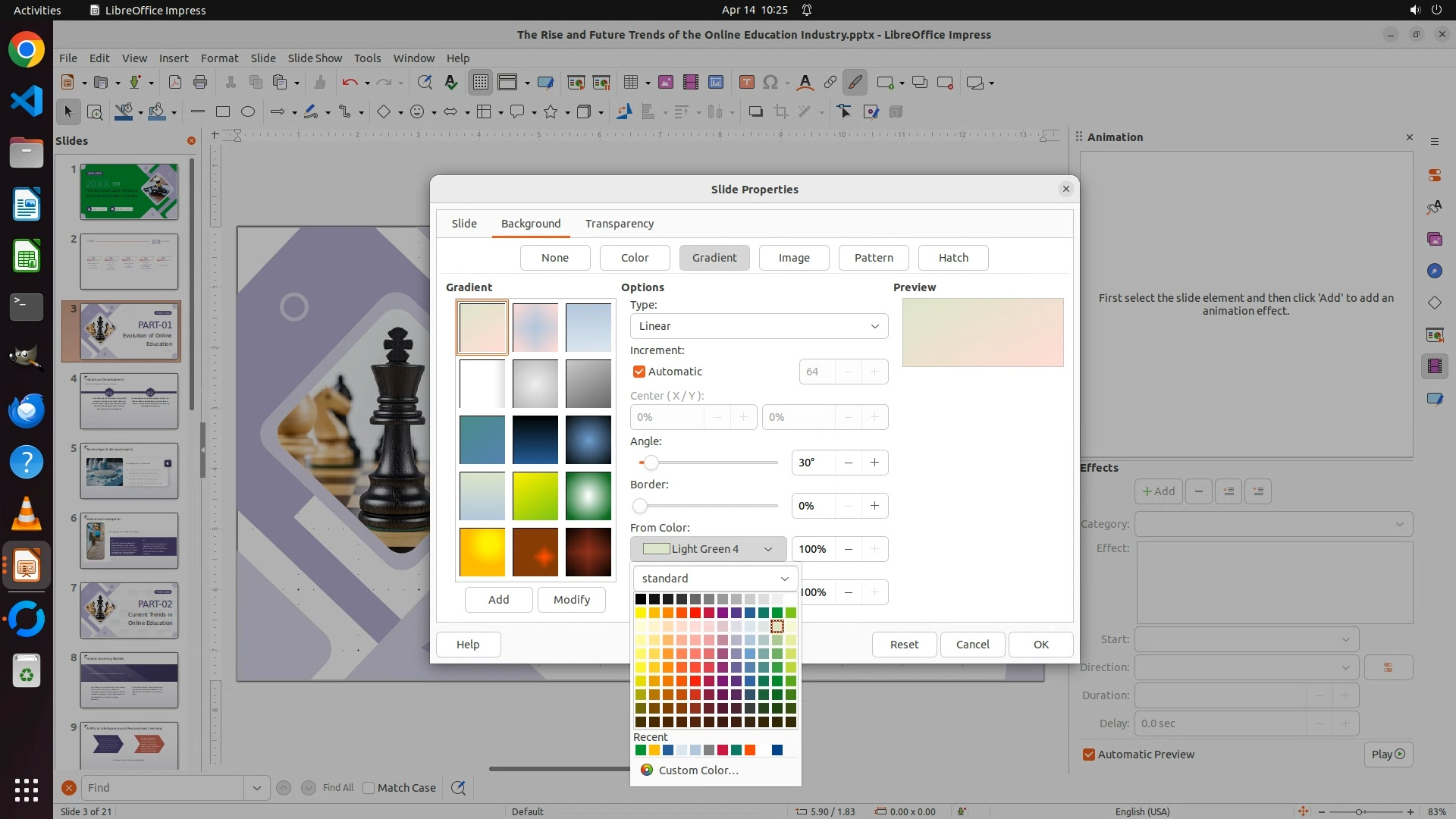Click the Insert Special Character icon
The width and height of the screenshot is (1456, 819).
(x=770, y=83)
